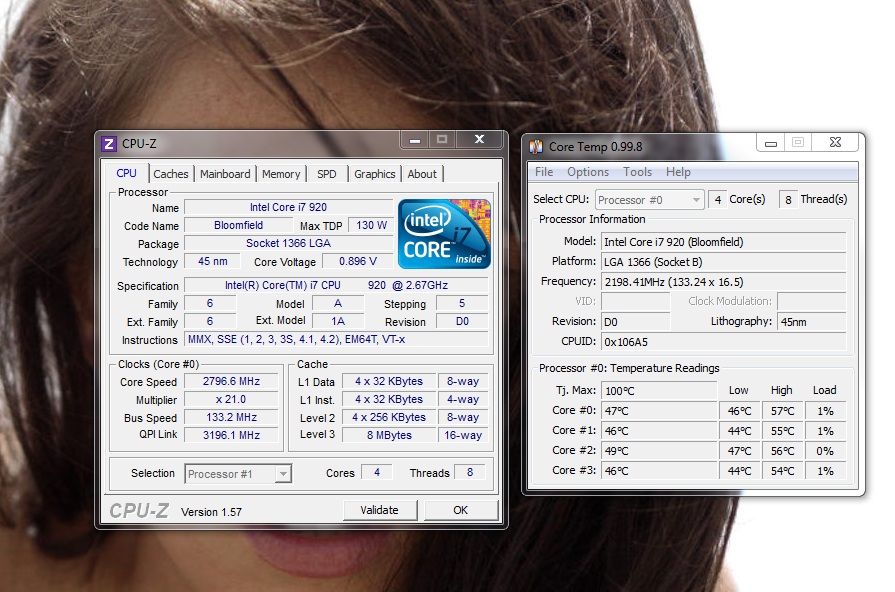
Task: Click the Stepping value 5
Action: tap(462, 304)
